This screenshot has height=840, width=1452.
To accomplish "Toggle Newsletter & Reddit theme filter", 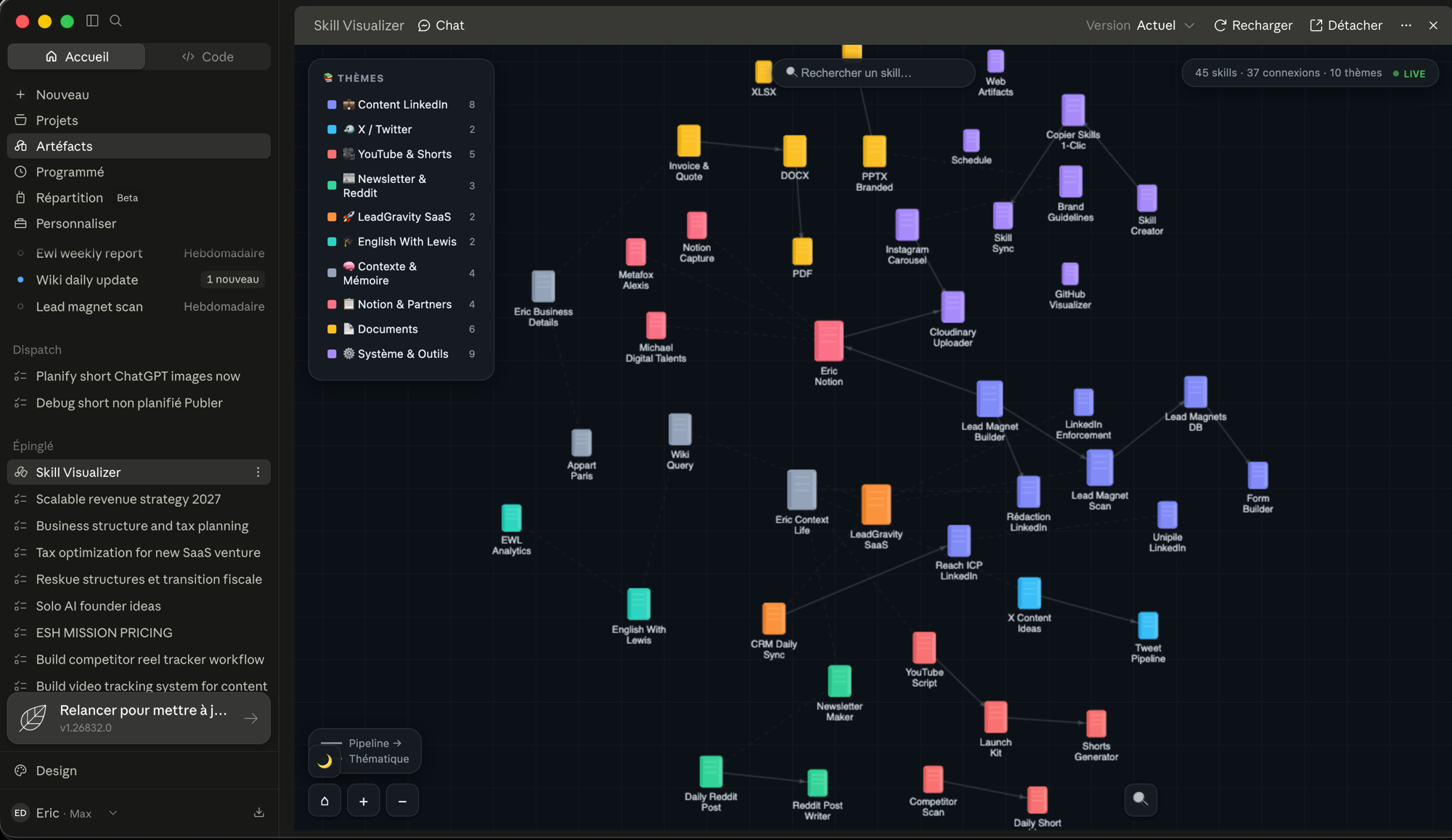I will click(x=401, y=186).
